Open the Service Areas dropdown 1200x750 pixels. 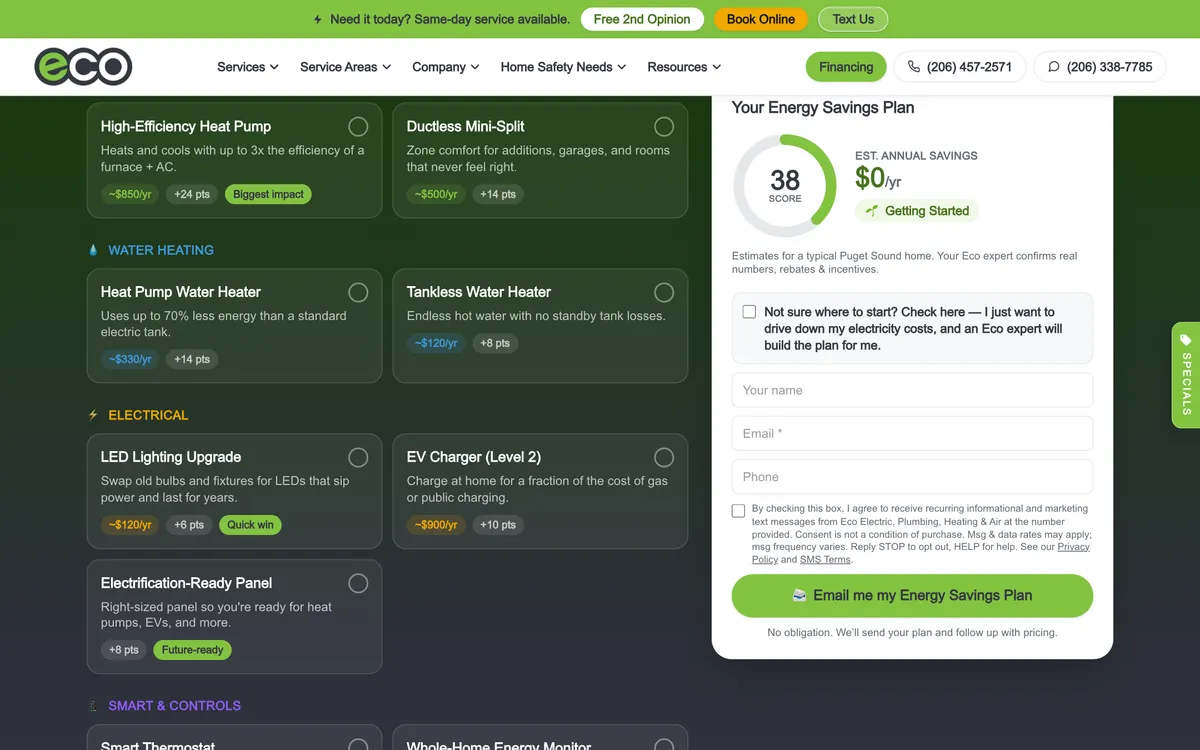pyautogui.click(x=346, y=67)
